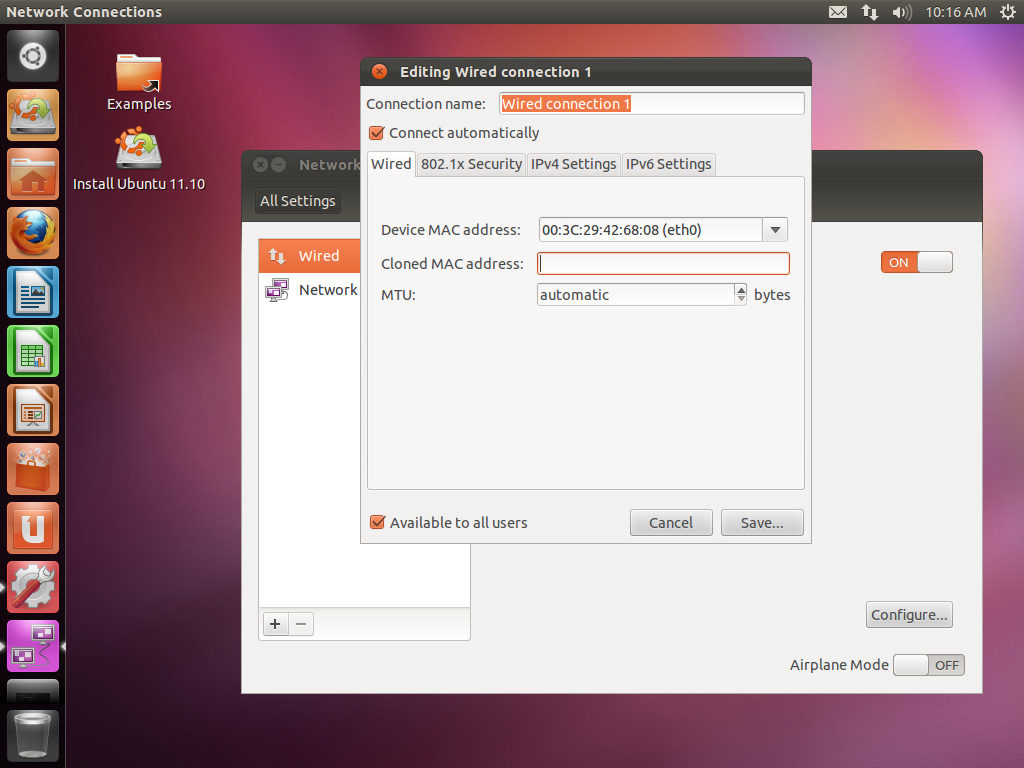The height and width of the screenshot is (768, 1024).
Task: Open Install Ubuntu 11.10 desktop icon
Action: tap(139, 159)
